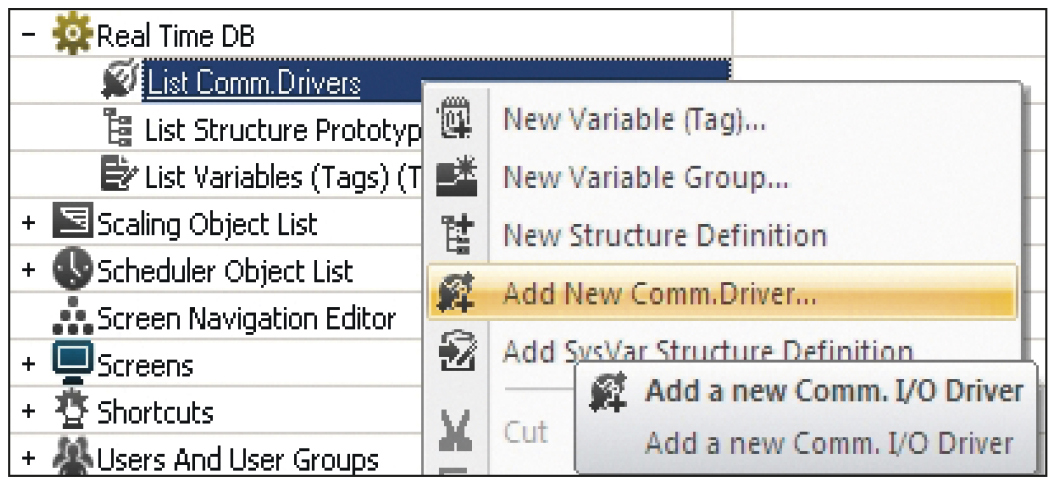Click the Screens monitor icon
This screenshot has width=1052, height=482.
[x=72, y=363]
